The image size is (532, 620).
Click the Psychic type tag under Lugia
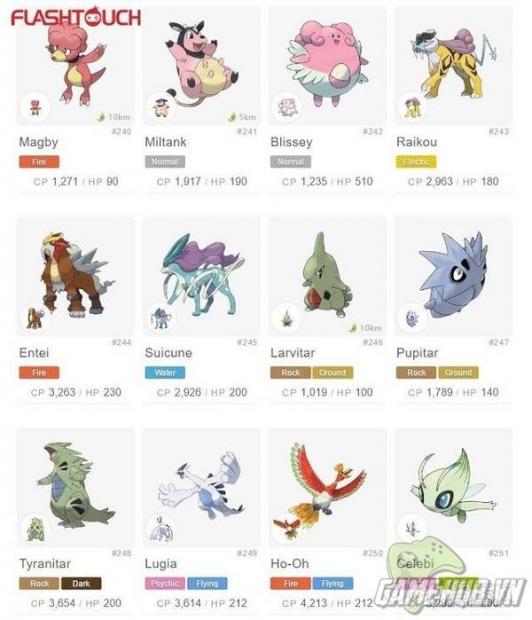(x=165, y=583)
